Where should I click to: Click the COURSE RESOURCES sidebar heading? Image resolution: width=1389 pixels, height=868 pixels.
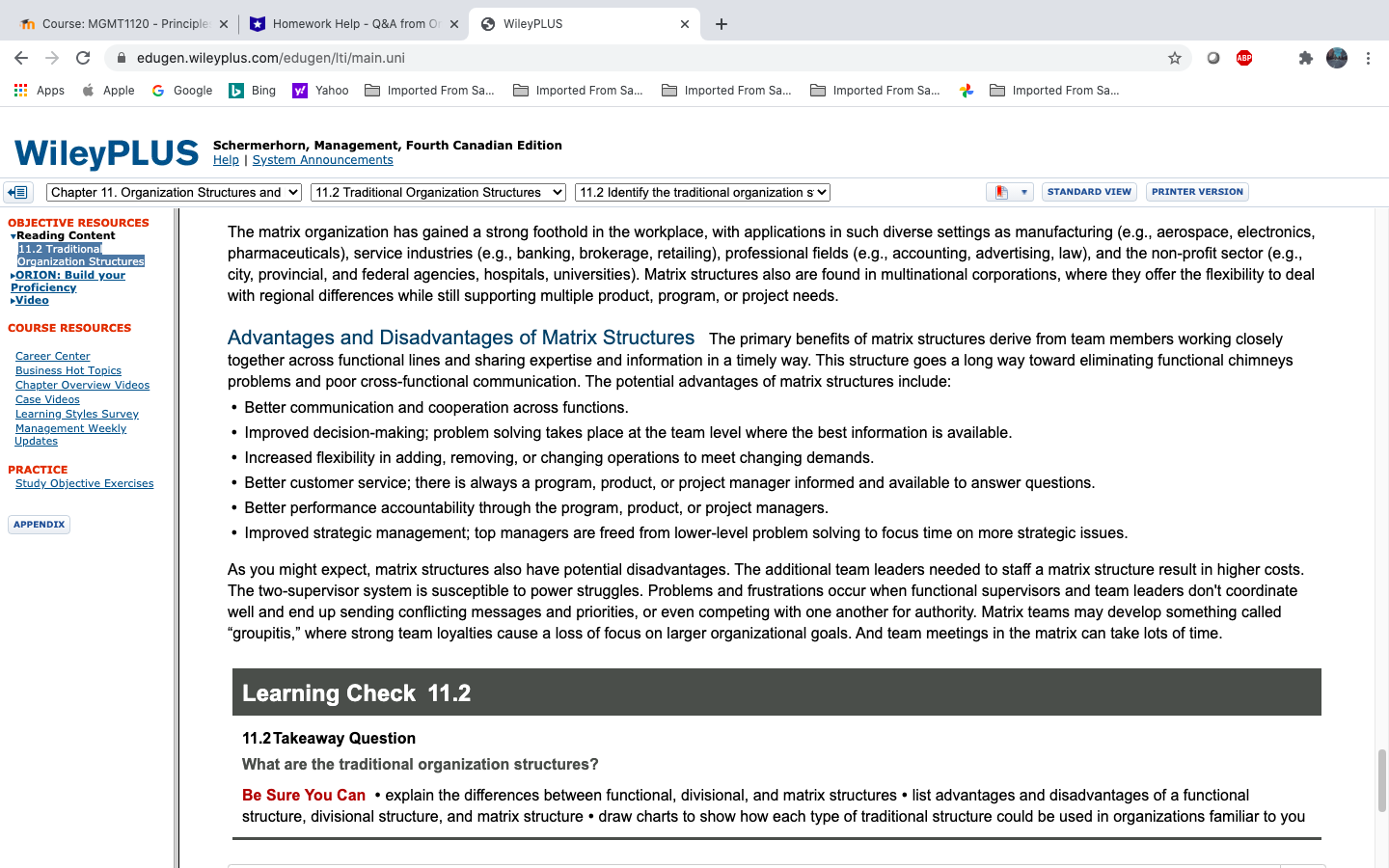click(69, 328)
